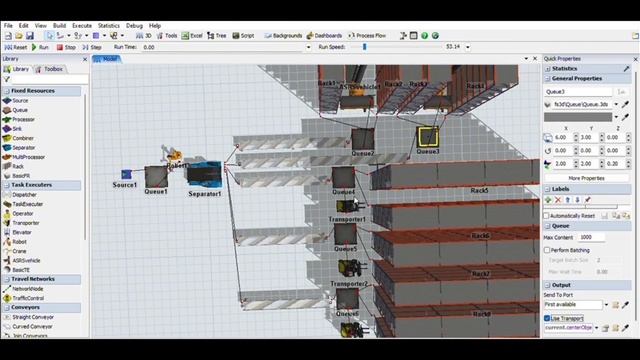Save the model with disk icon
This screenshot has height=360, width=640.
tap(30, 36)
